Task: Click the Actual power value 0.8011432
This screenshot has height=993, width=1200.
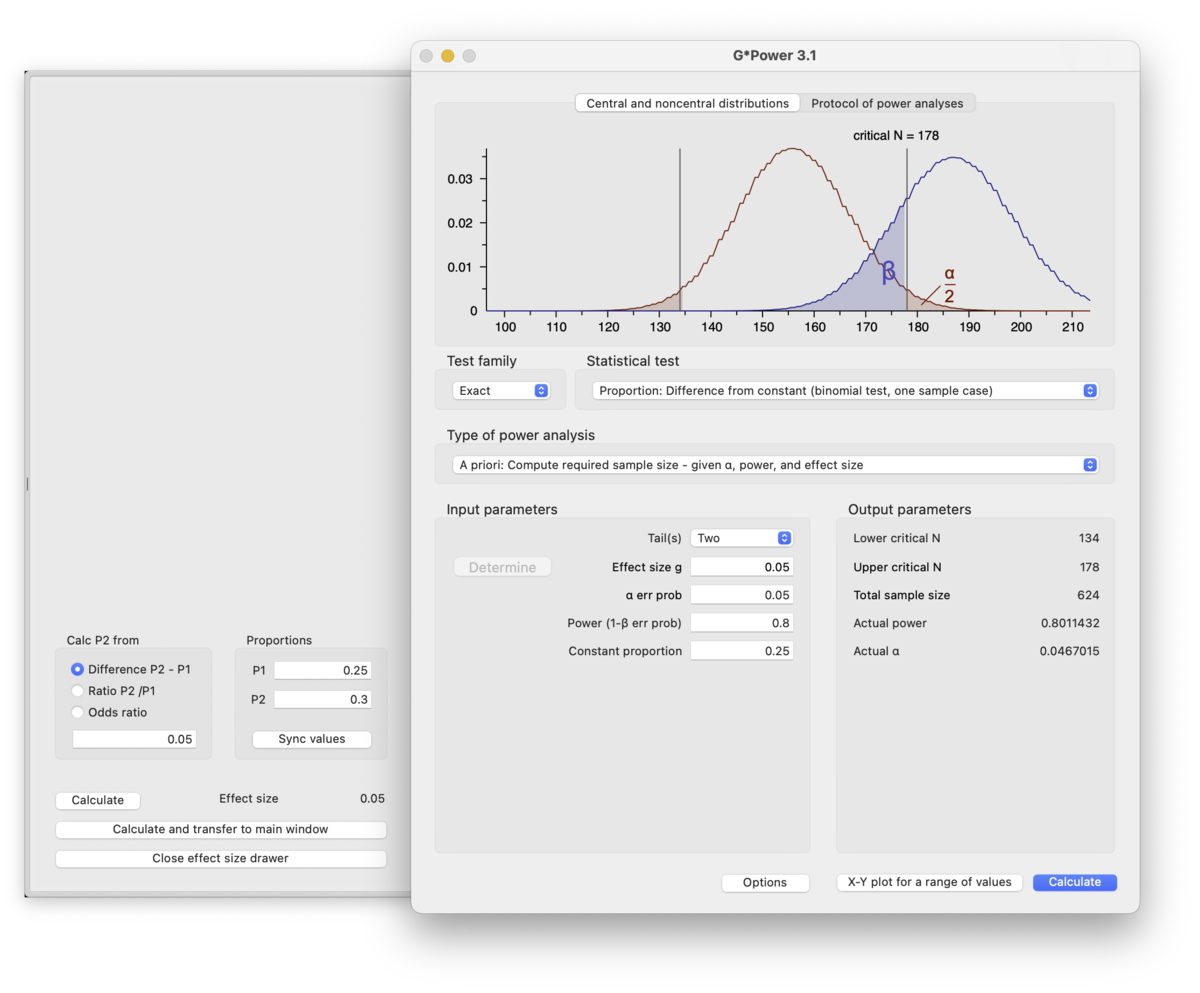Action: 1070,623
